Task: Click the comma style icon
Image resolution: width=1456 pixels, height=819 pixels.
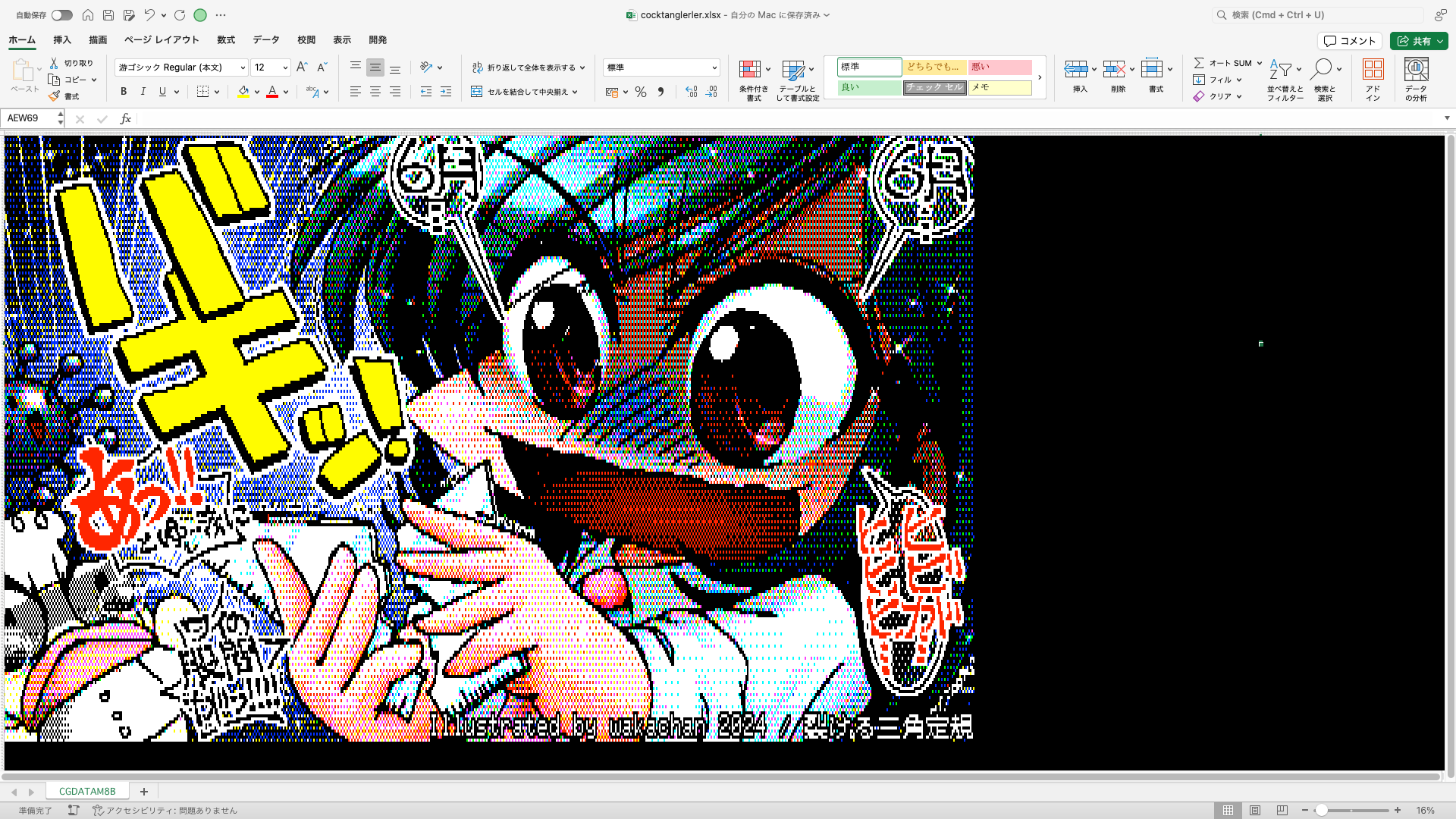Action: [x=661, y=92]
